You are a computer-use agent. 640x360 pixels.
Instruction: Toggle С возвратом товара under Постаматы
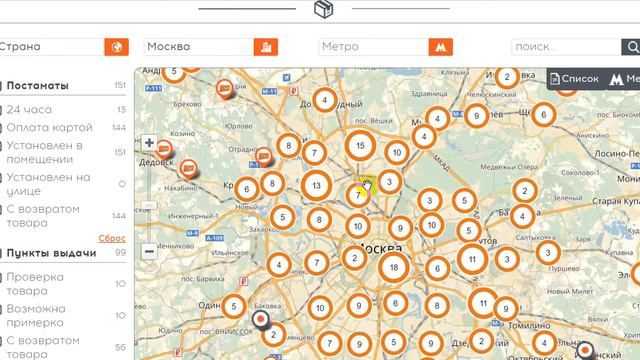pyautogui.click(x=43, y=216)
